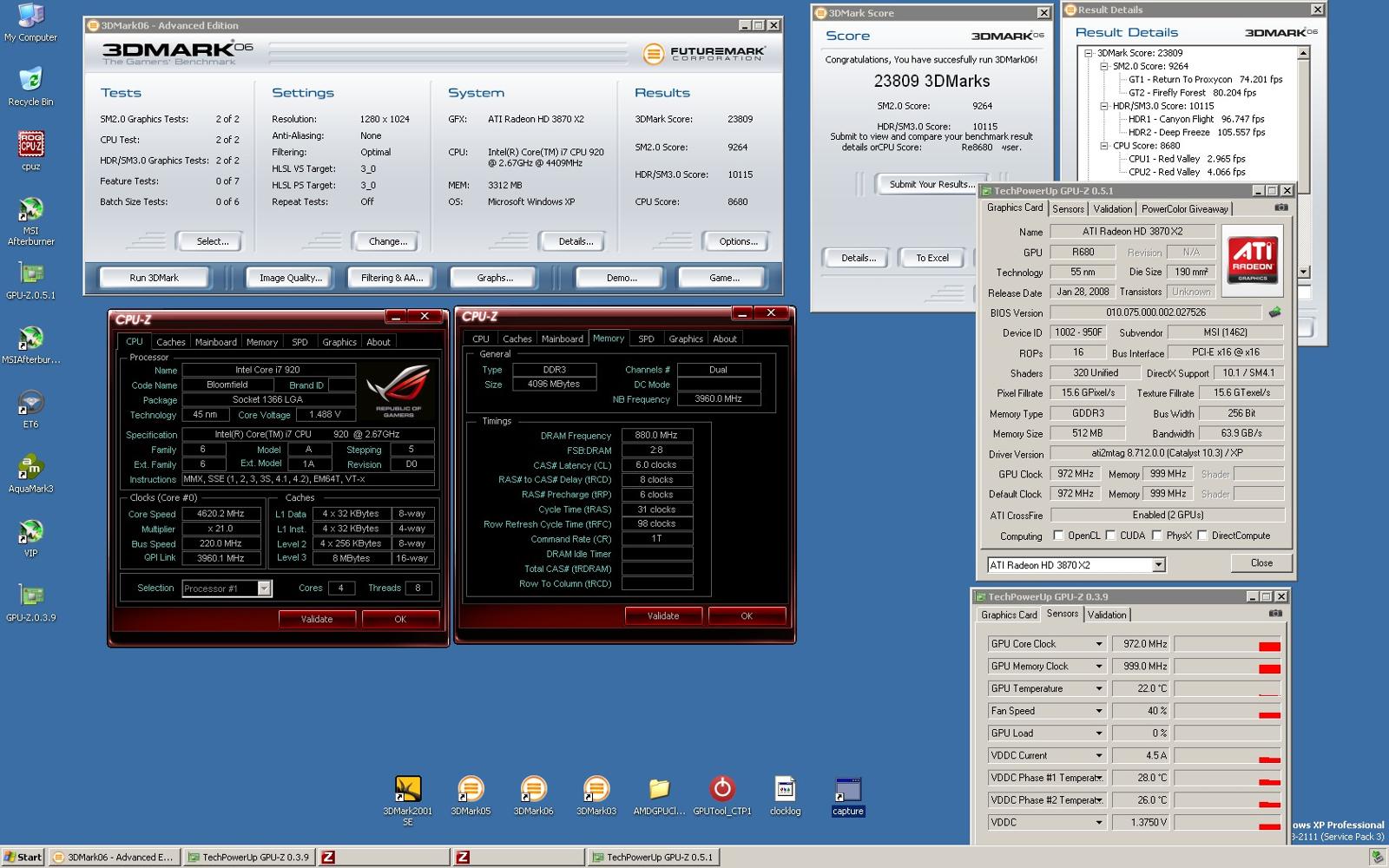1389x868 pixels.
Task: Launch the 3DMark03 desktop shortcut
Action: click(596, 795)
